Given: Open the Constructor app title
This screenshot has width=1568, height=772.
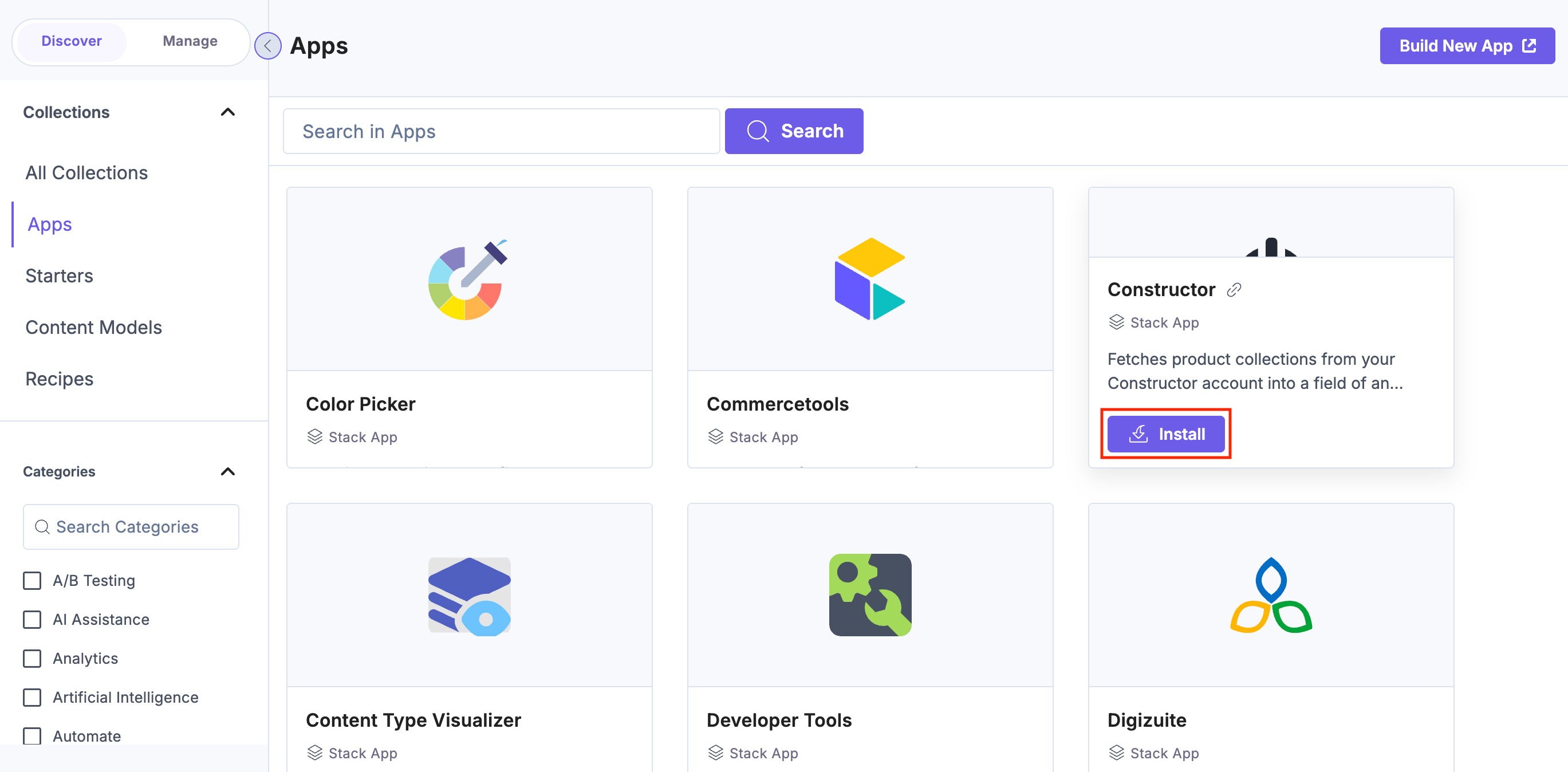Looking at the screenshot, I should coord(1161,290).
